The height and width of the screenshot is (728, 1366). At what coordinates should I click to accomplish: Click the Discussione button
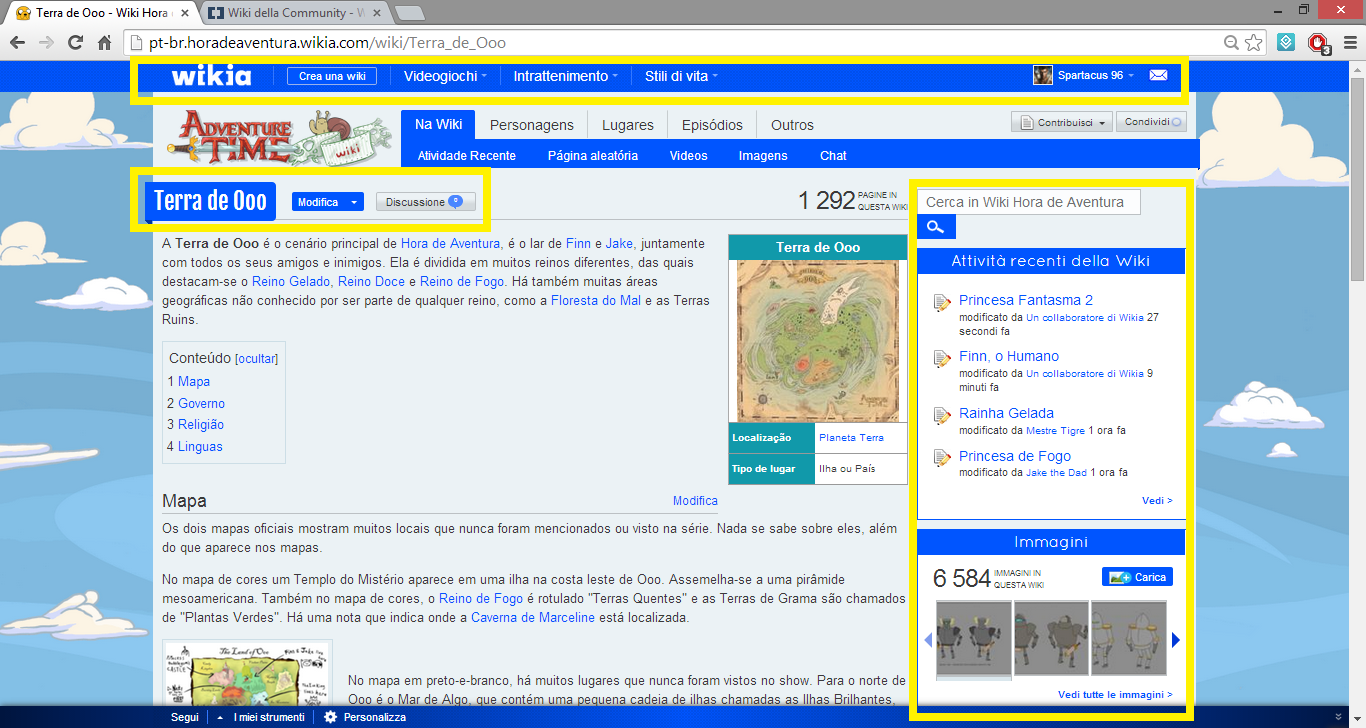pyautogui.click(x=426, y=202)
